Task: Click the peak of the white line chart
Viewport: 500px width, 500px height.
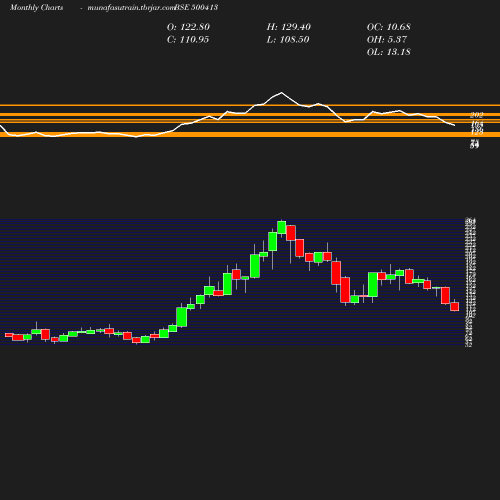Action: tap(282, 93)
